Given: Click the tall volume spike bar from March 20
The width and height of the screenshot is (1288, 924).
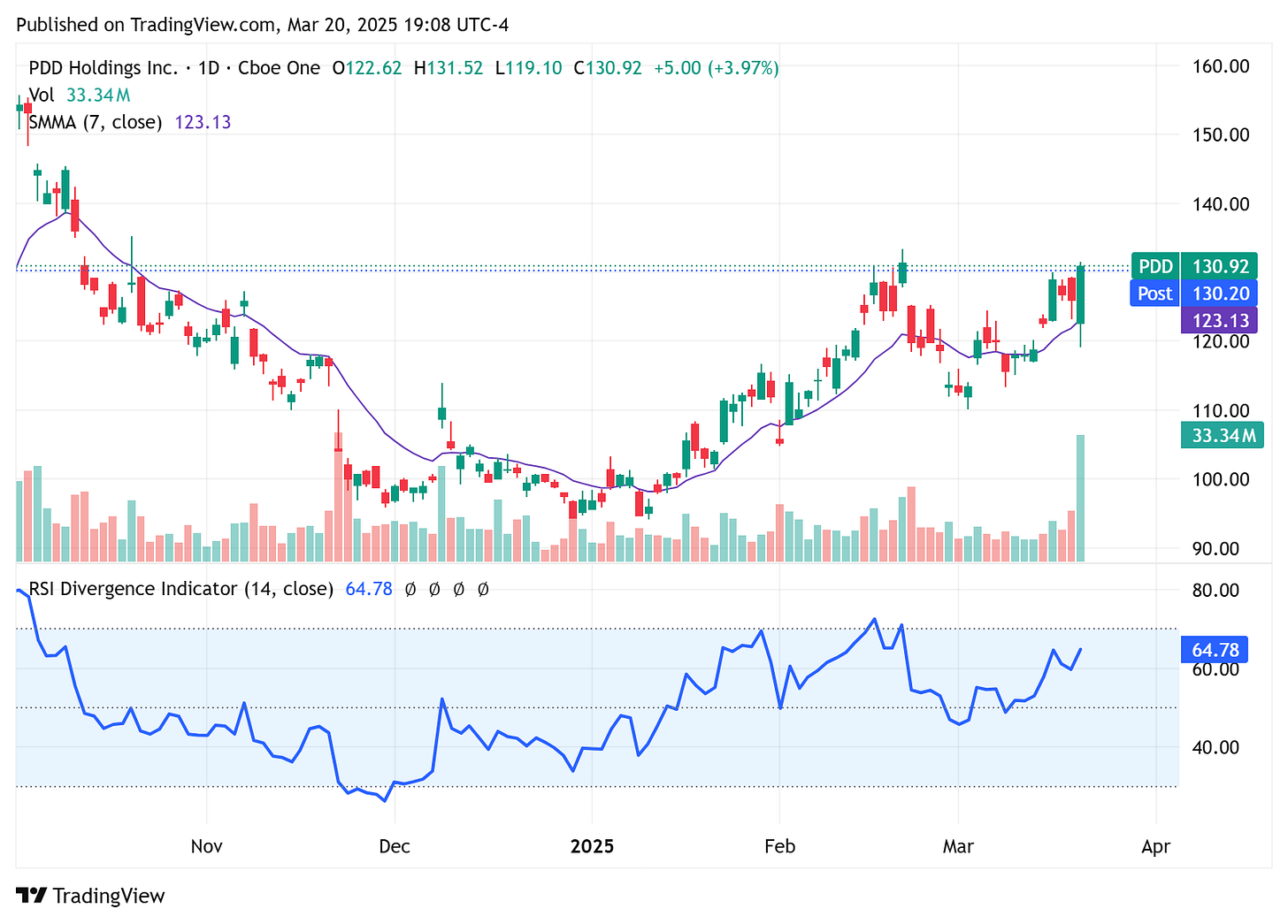Looking at the screenshot, I should [1080, 495].
